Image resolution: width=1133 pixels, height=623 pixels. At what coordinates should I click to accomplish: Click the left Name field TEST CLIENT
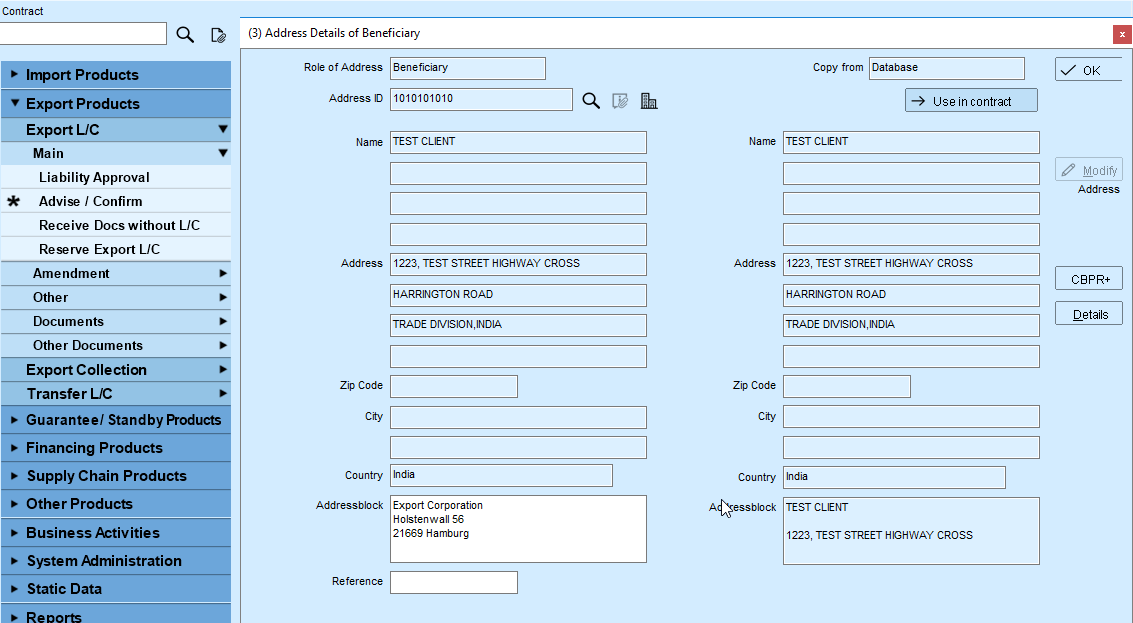(x=518, y=142)
